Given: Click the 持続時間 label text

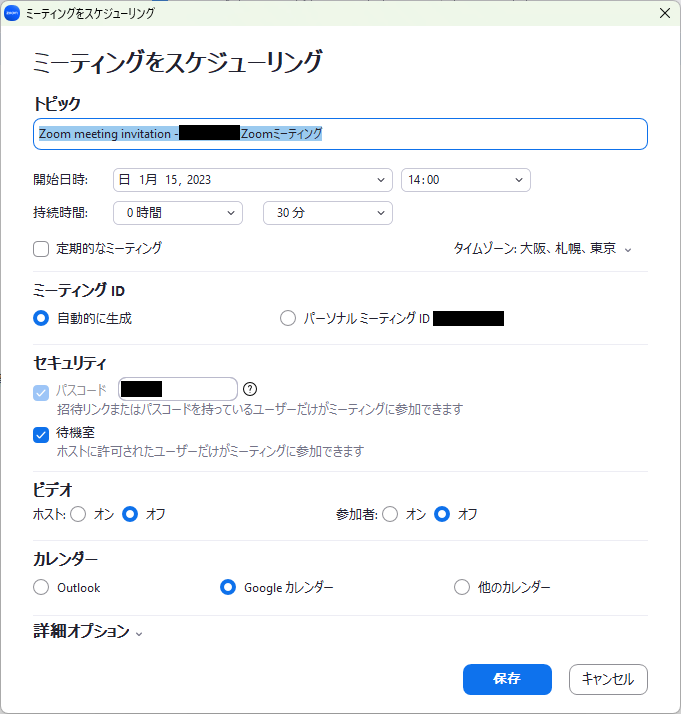Looking at the screenshot, I should (x=60, y=212).
